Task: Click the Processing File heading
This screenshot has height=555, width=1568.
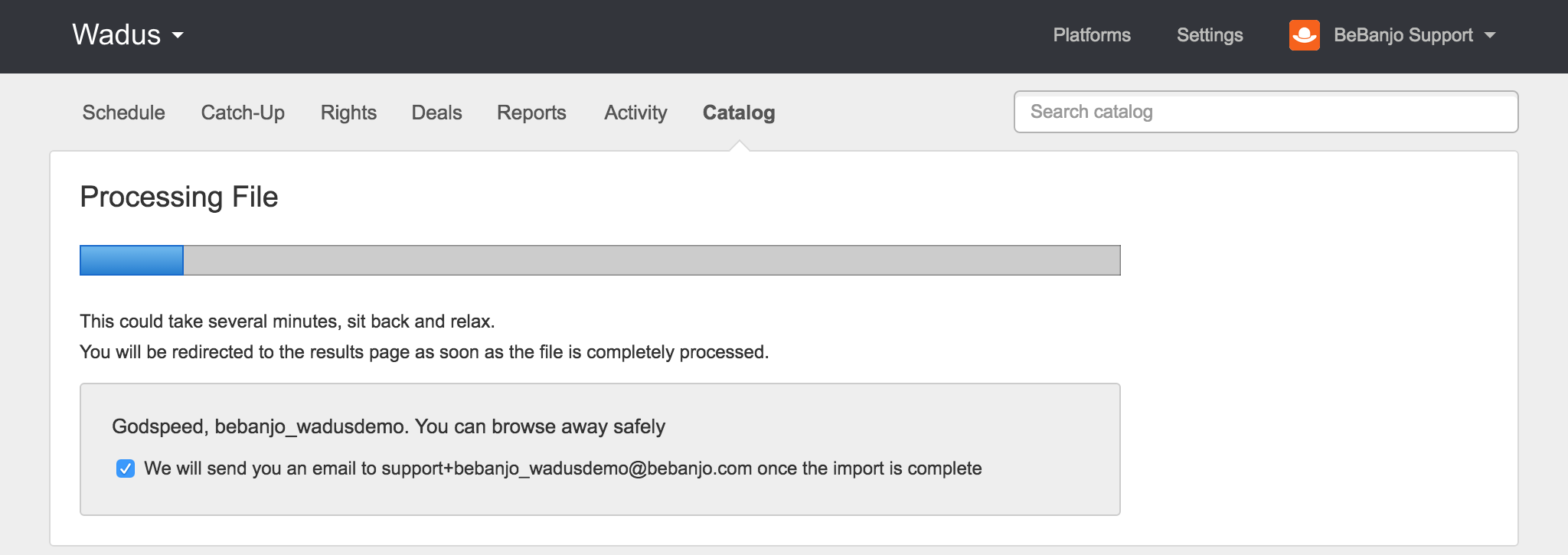Action: [x=179, y=197]
